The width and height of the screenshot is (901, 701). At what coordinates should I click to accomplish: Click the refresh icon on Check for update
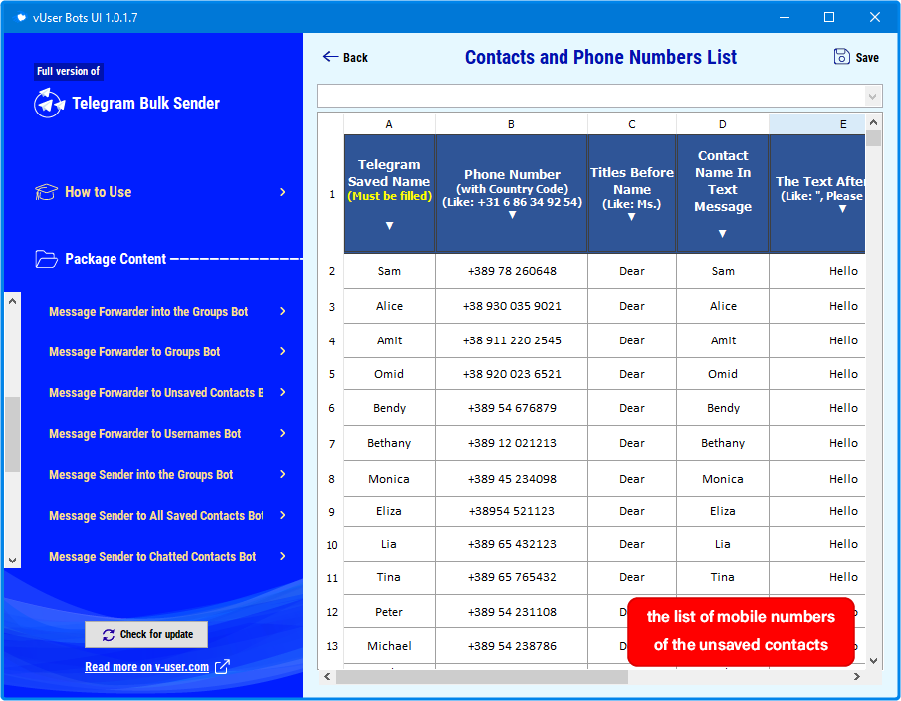109,634
